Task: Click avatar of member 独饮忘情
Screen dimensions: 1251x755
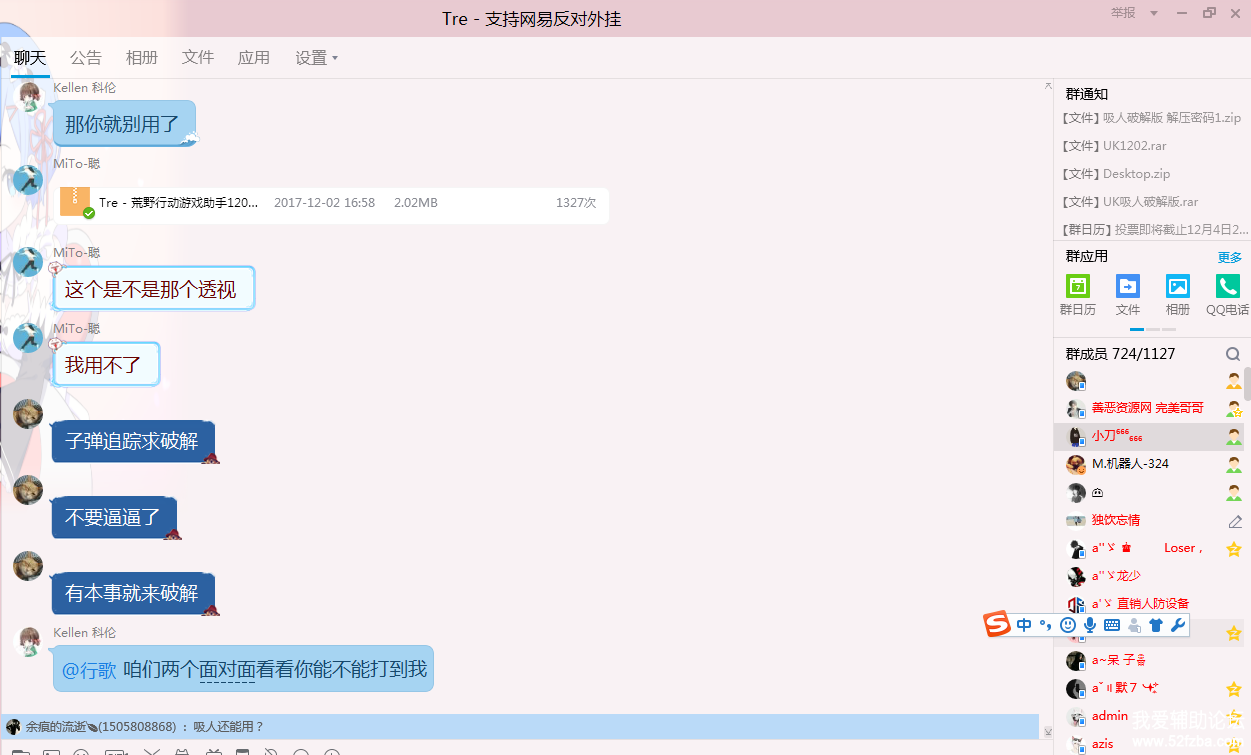Action: [1076, 521]
